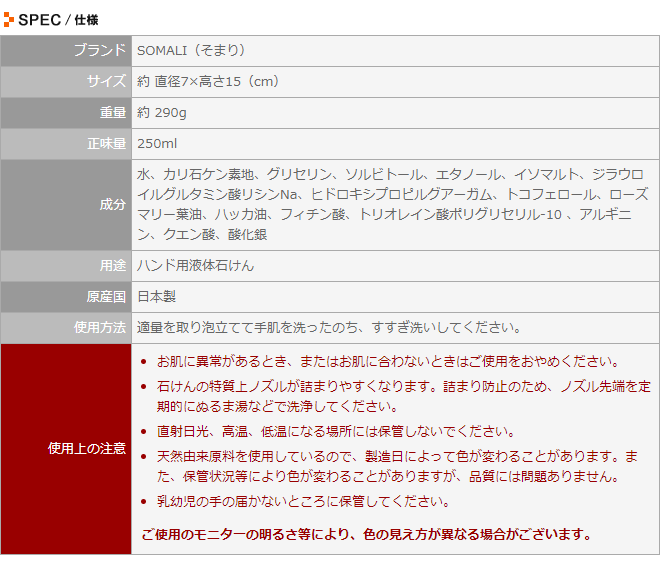Click the orange icon beside SPEC heading
660x565 pixels.
(9, 18)
